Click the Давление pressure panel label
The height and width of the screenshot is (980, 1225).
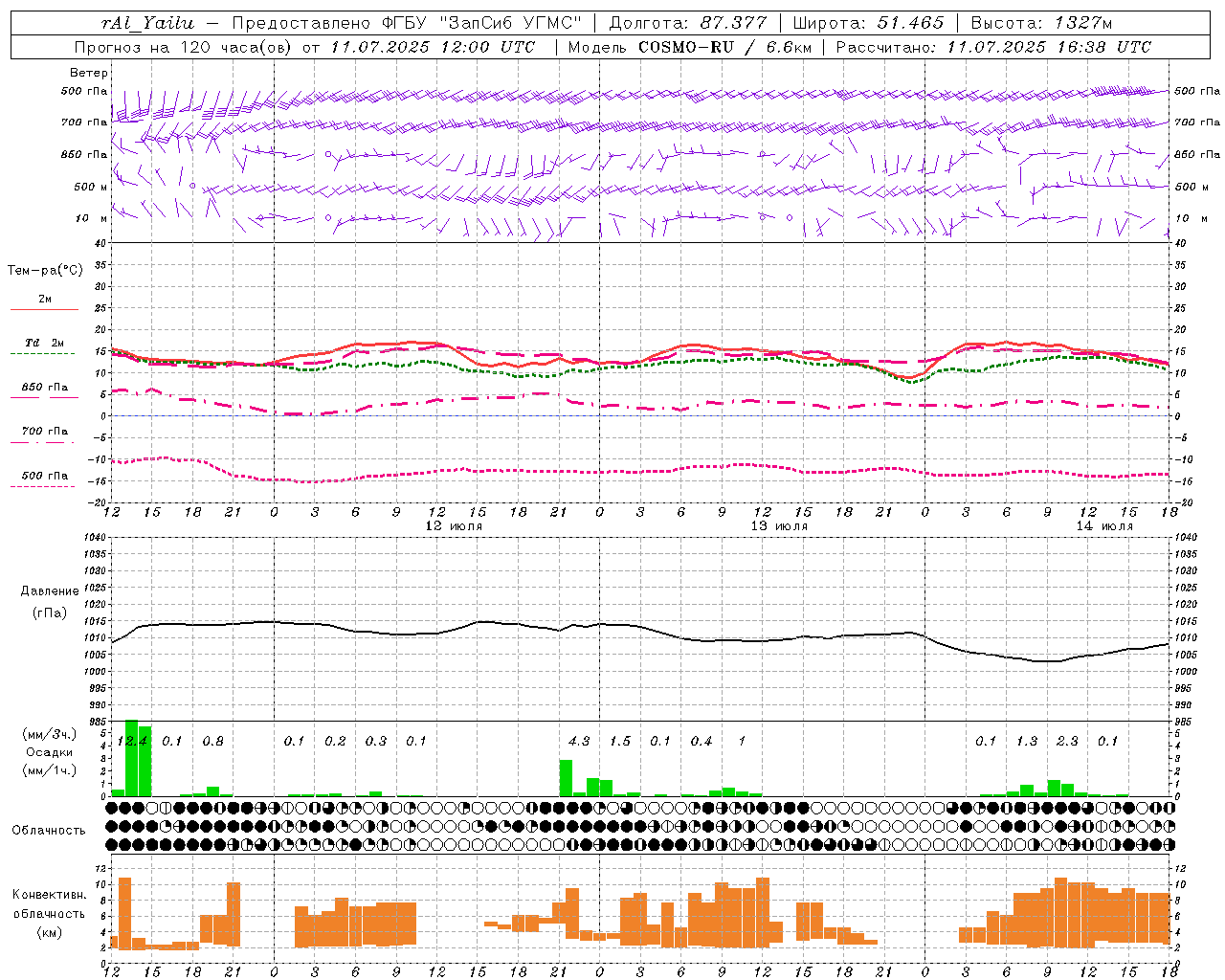pos(50,591)
